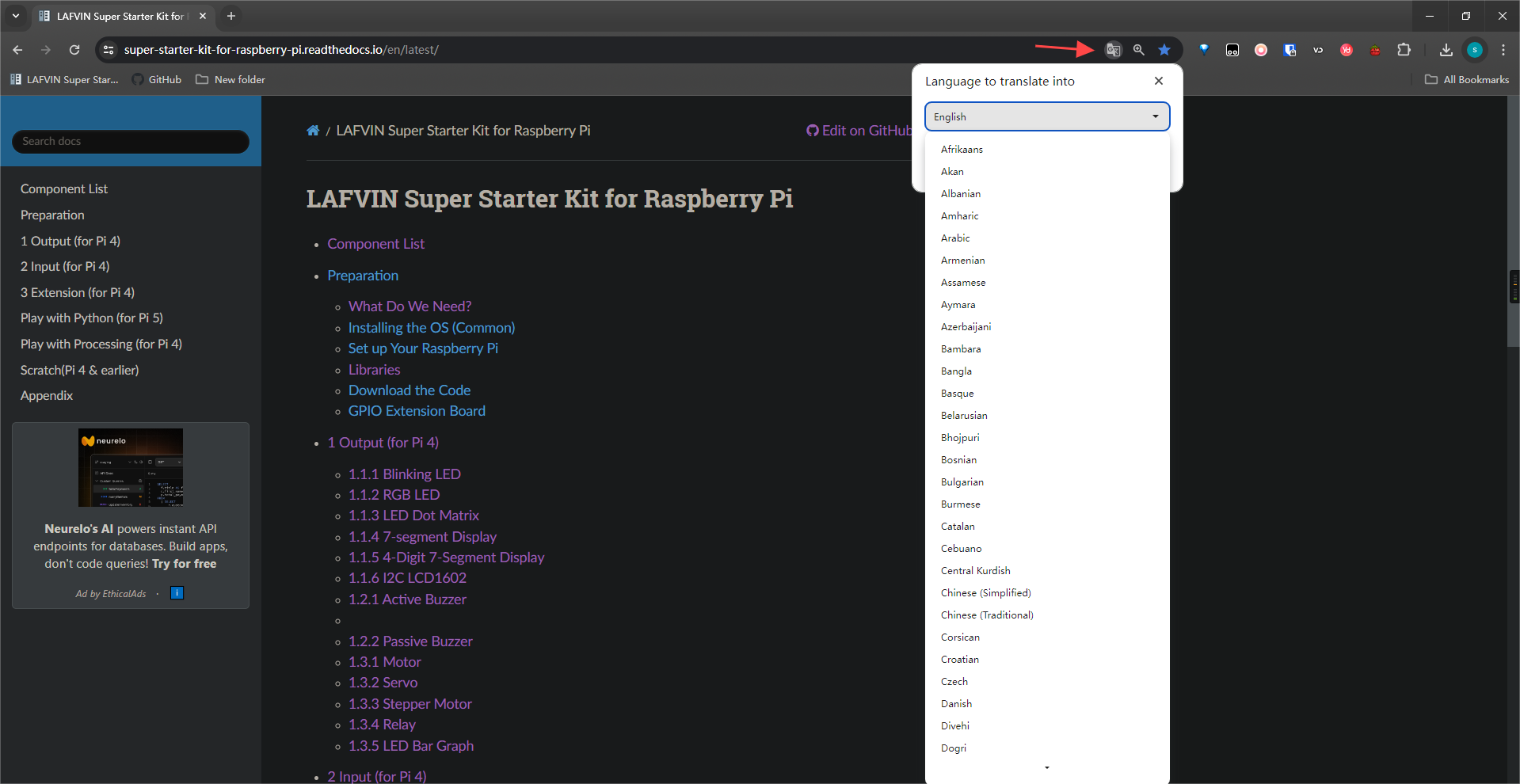Click the Translate this page icon
The width and height of the screenshot is (1520, 784).
coord(1113,50)
